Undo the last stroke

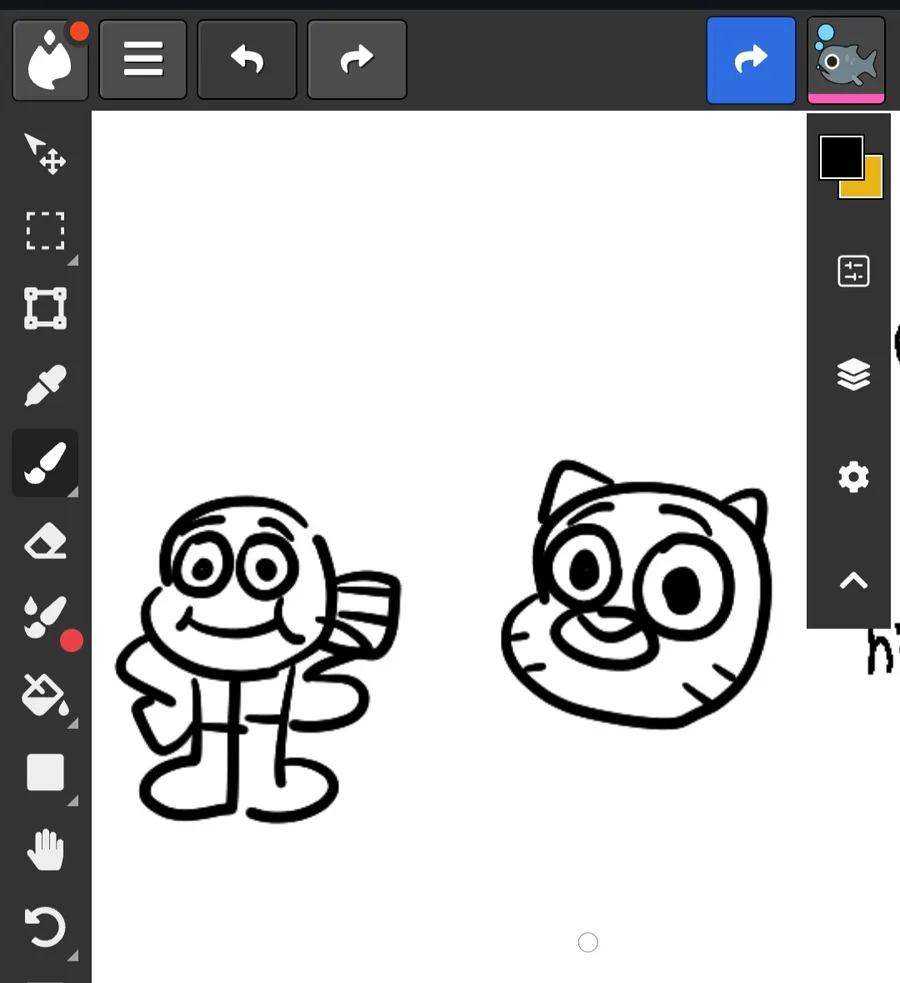[247, 60]
